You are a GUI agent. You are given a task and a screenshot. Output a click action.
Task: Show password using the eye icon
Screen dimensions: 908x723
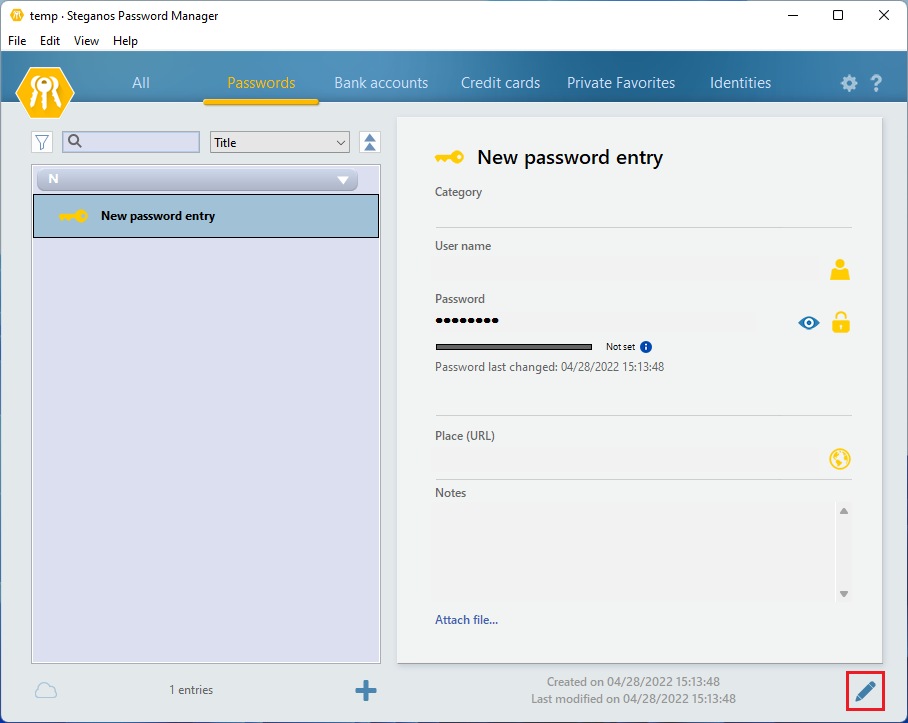(809, 322)
